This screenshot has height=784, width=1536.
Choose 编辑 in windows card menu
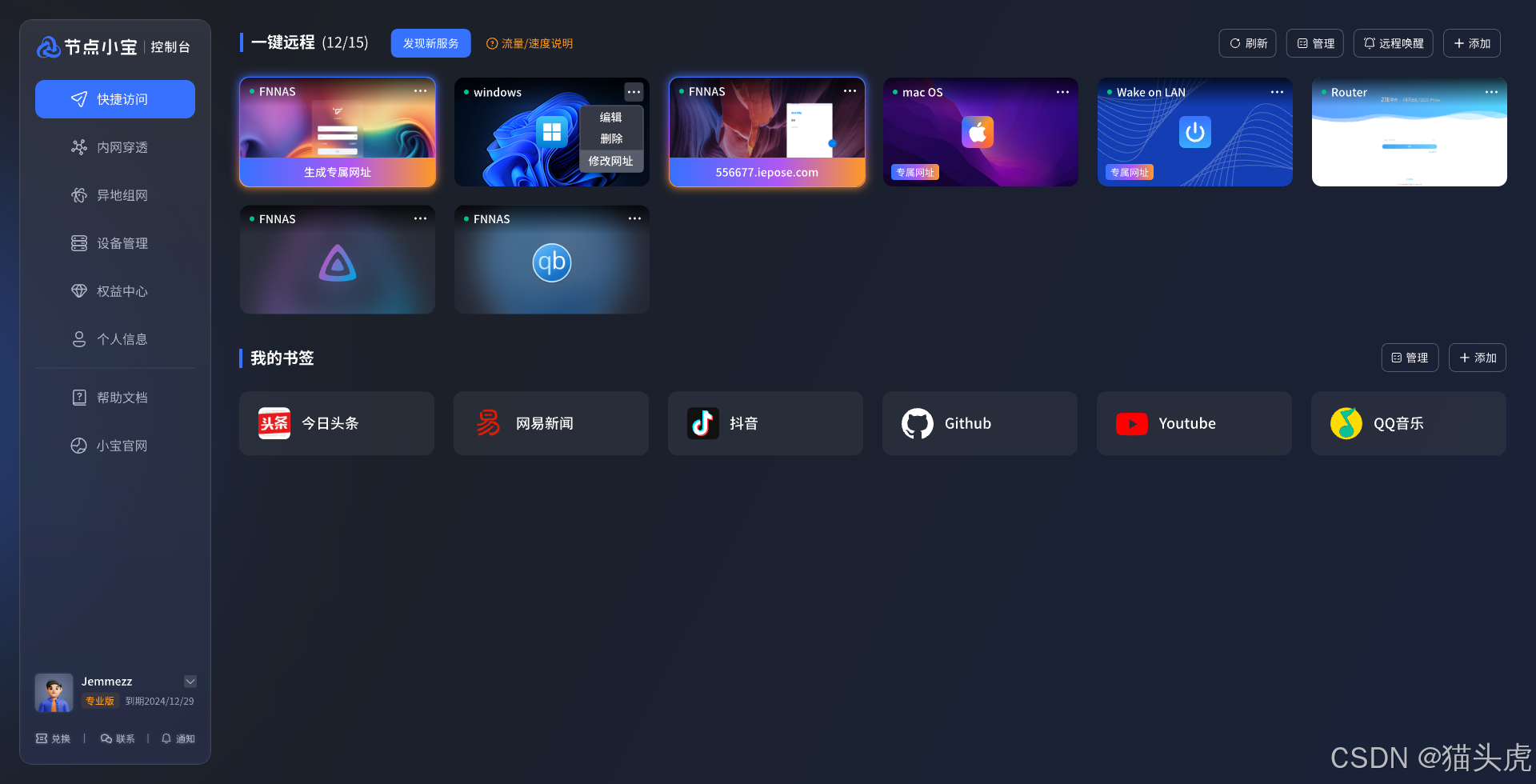(x=611, y=117)
